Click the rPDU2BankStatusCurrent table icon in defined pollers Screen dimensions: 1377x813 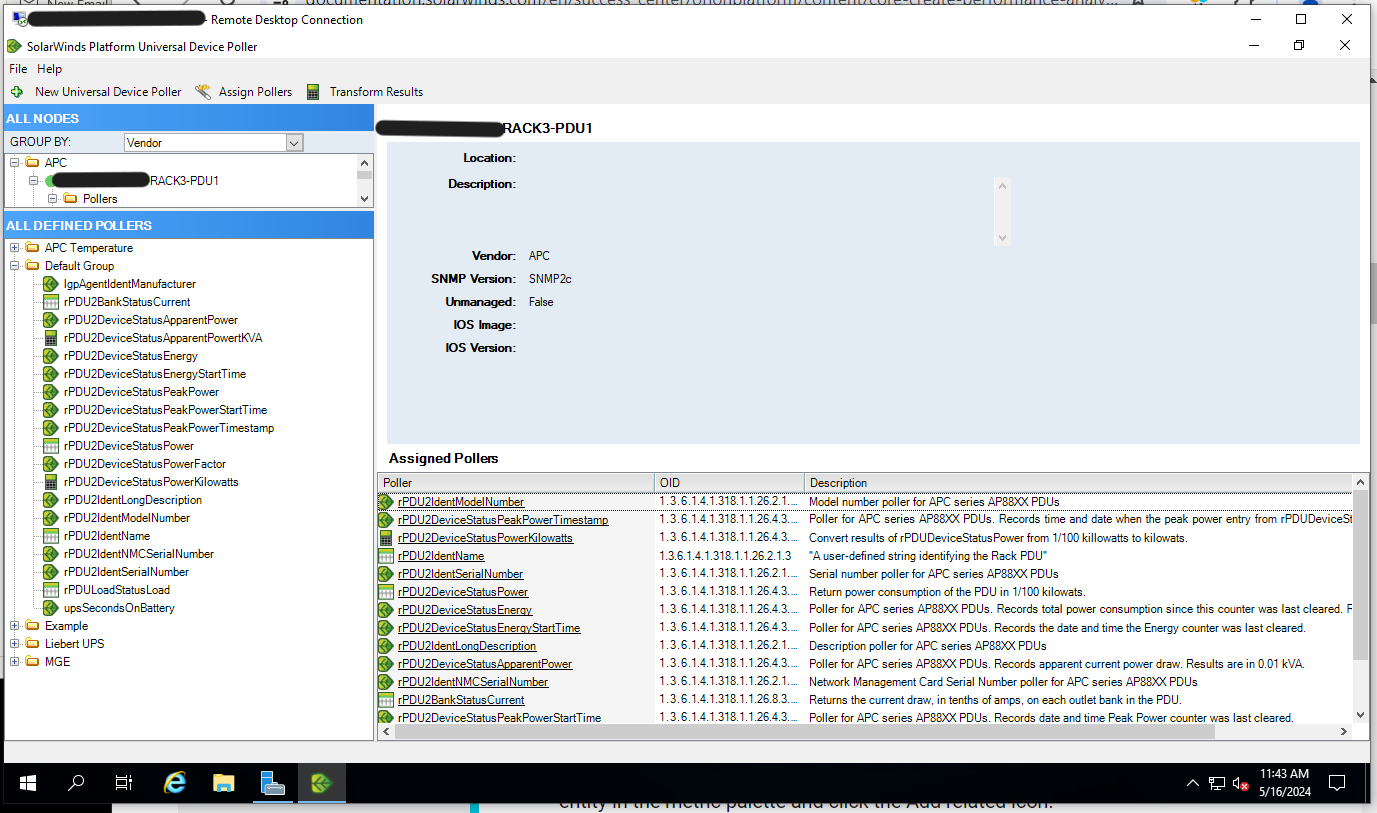pyautogui.click(x=51, y=302)
